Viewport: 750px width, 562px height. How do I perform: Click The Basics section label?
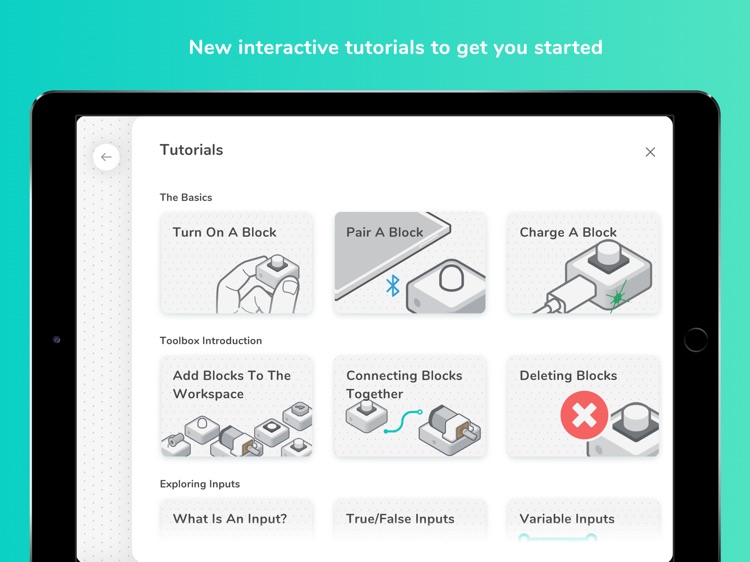(x=186, y=197)
